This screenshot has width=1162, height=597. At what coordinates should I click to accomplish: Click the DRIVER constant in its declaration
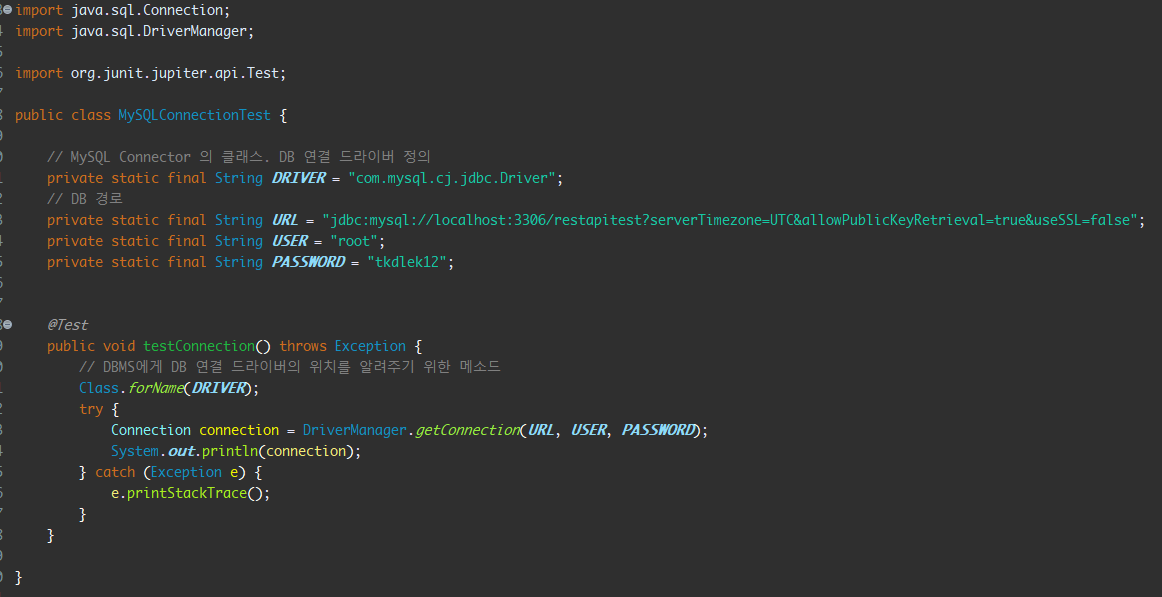(299, 179)
